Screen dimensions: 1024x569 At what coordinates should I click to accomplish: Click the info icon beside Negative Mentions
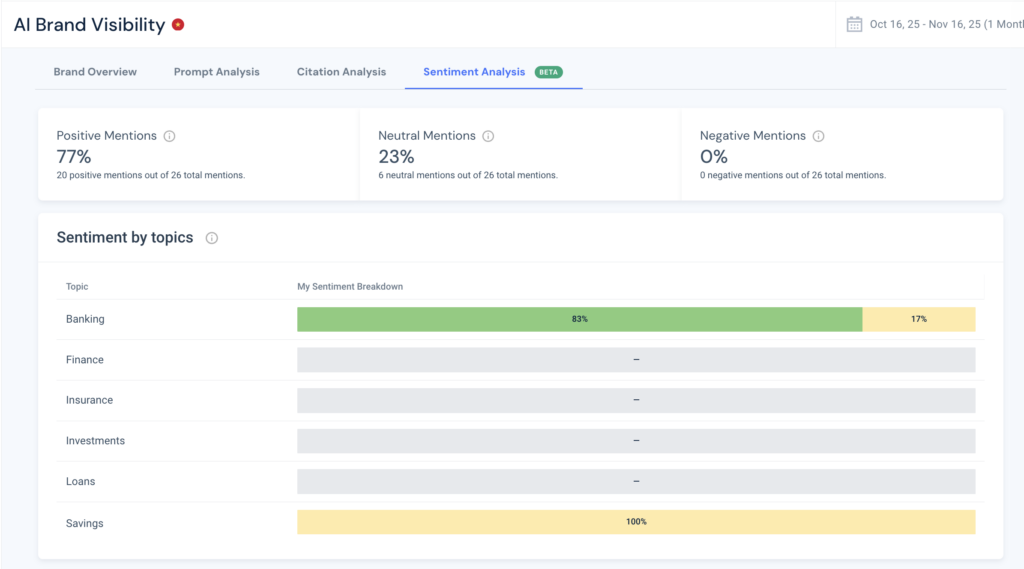[x=818, y=136]
